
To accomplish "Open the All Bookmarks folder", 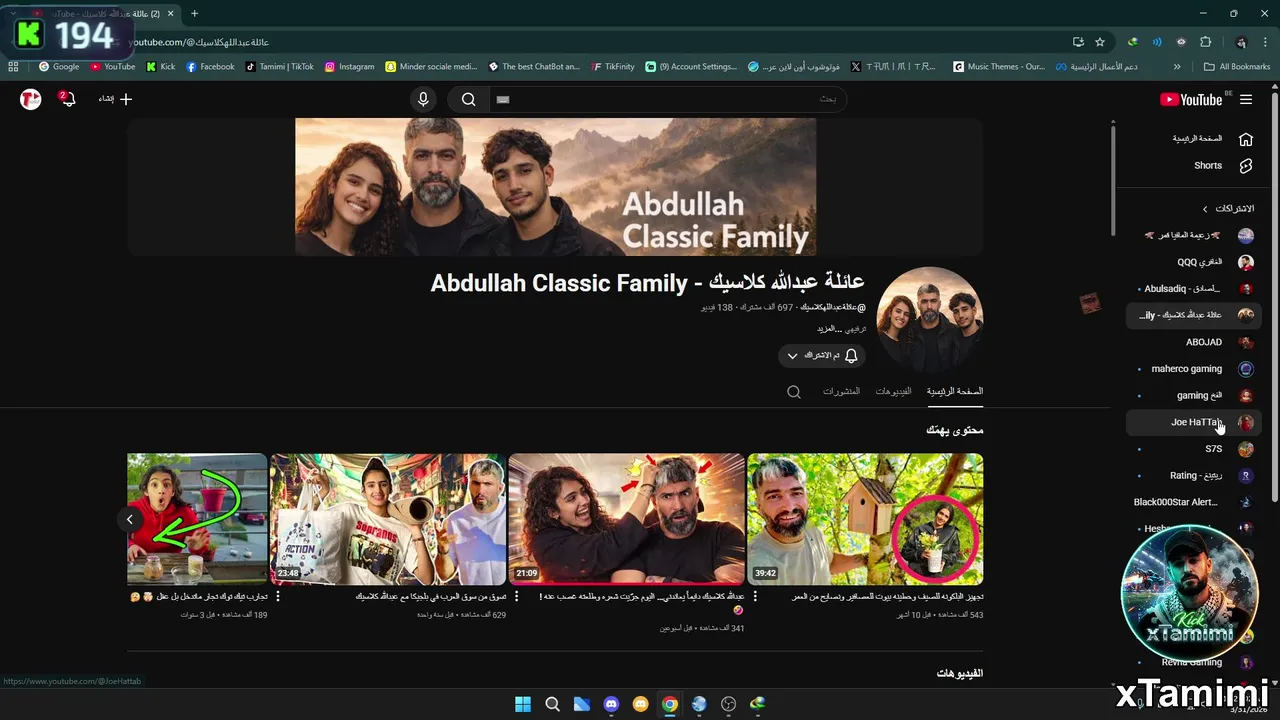I will click(x=1237, y=66).
